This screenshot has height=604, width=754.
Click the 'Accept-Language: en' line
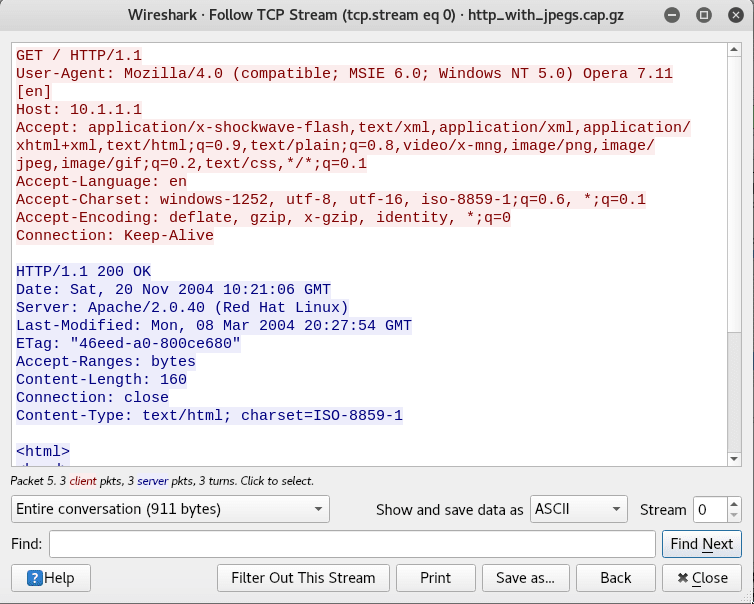click(x=101, y=181)
